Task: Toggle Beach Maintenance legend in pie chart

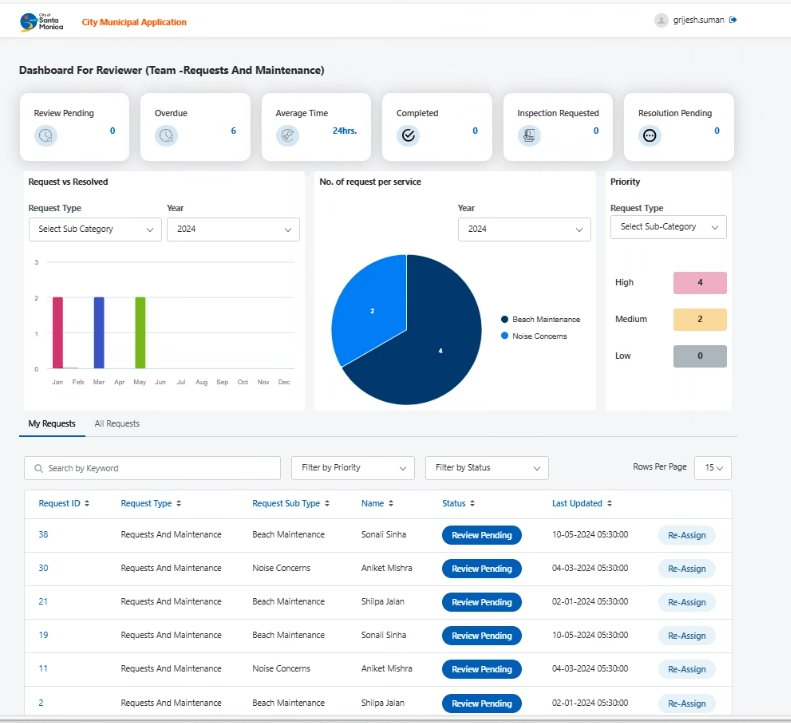Action: point(540,319)
